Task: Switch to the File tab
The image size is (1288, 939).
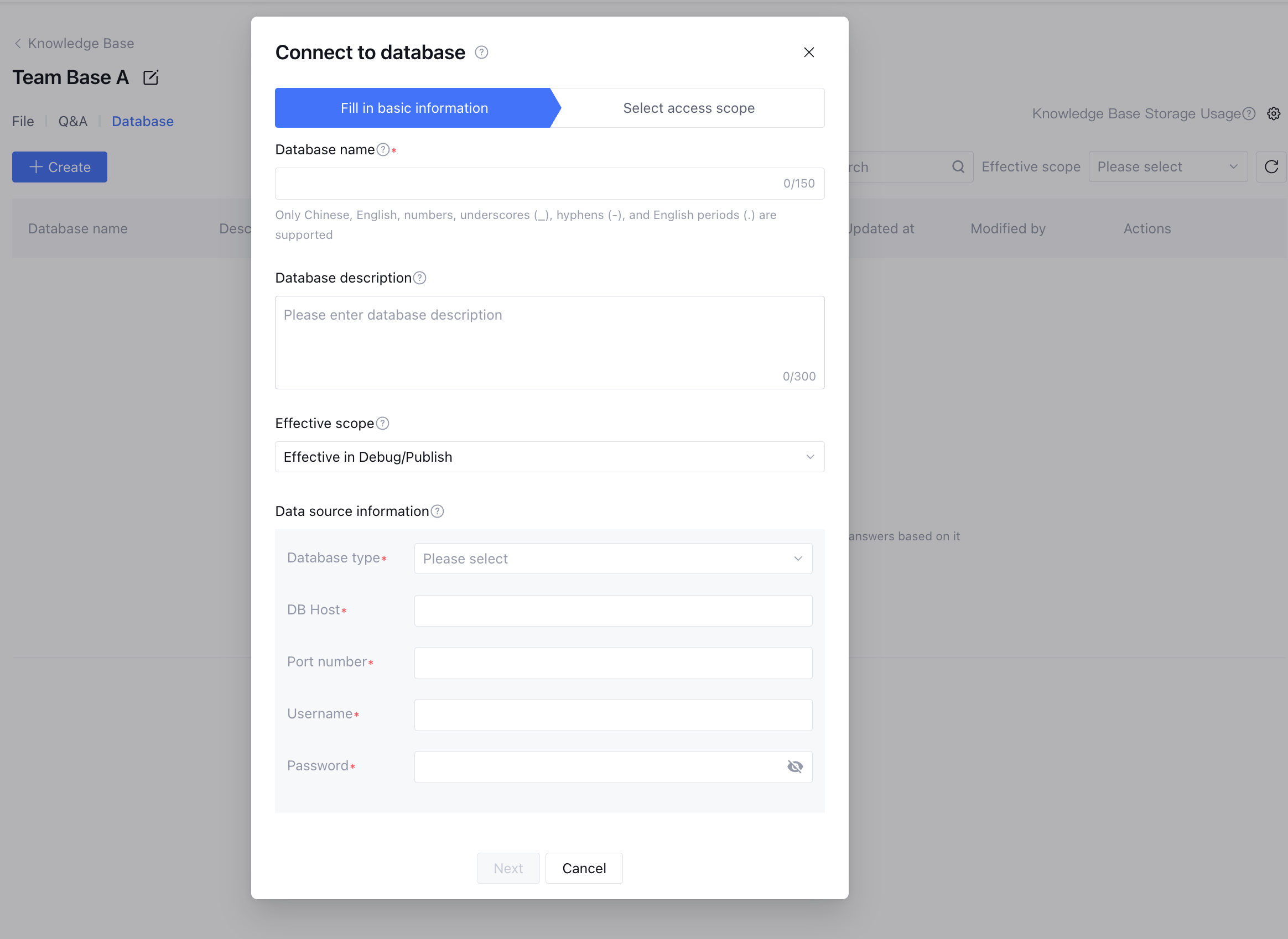Action: pyautogui.click(x=23, y=122)
